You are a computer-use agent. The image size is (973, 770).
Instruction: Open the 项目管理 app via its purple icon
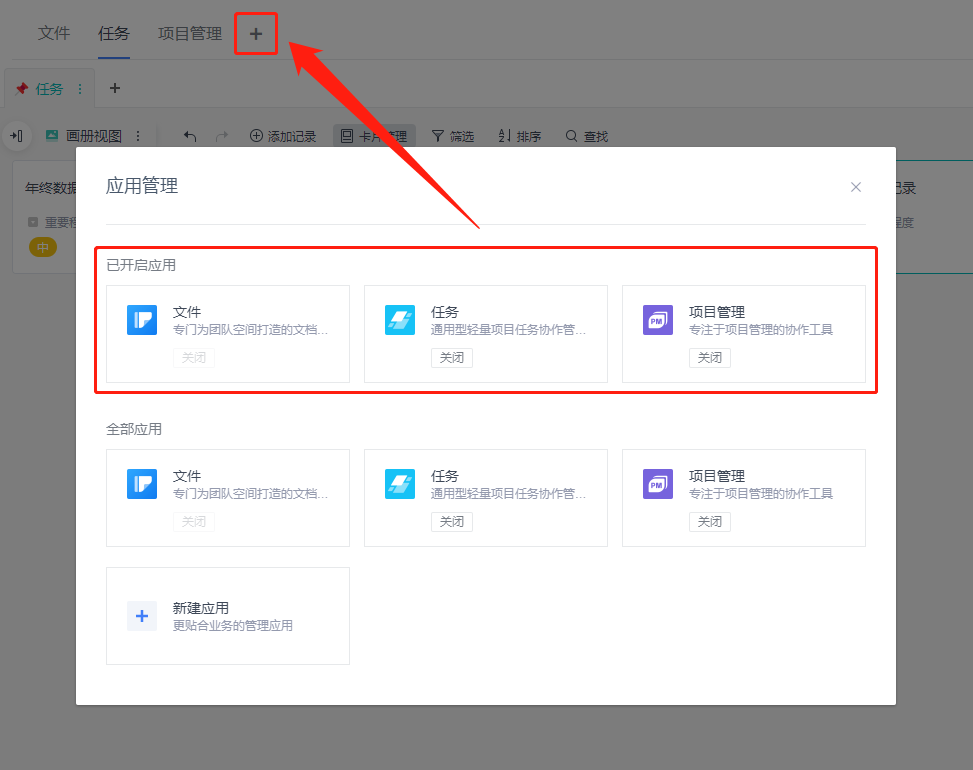tap(657, 320)
